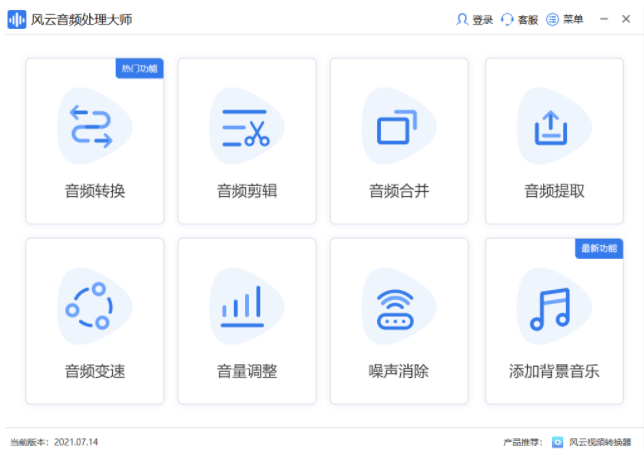The width and height of the screenshot is (644, 453).
Task: Click the 音量调整 label
Action: pos(247,371)
